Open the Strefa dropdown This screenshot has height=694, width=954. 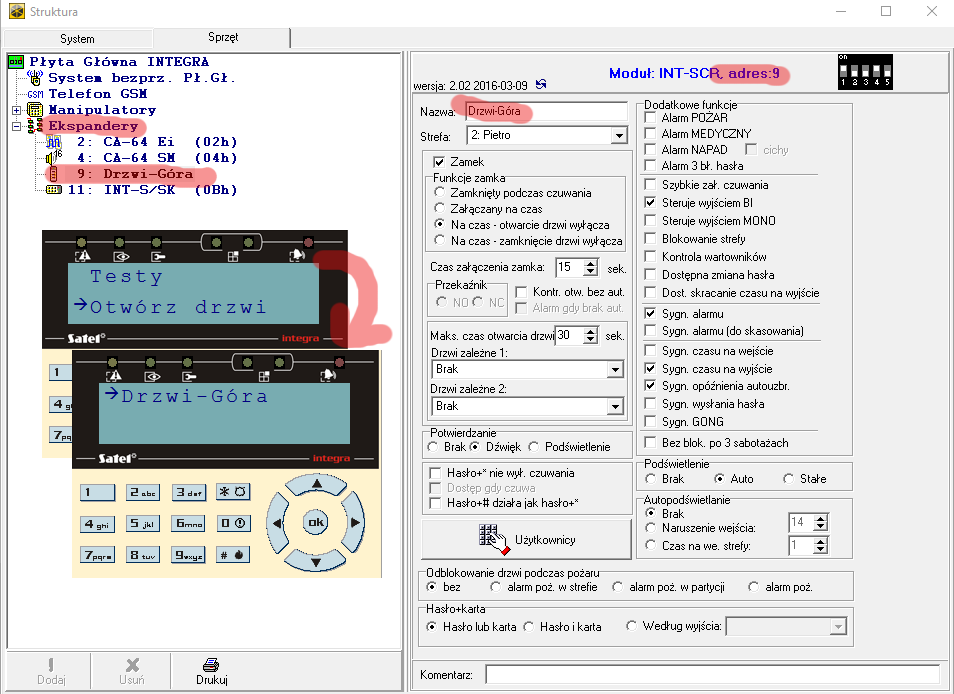619,135
